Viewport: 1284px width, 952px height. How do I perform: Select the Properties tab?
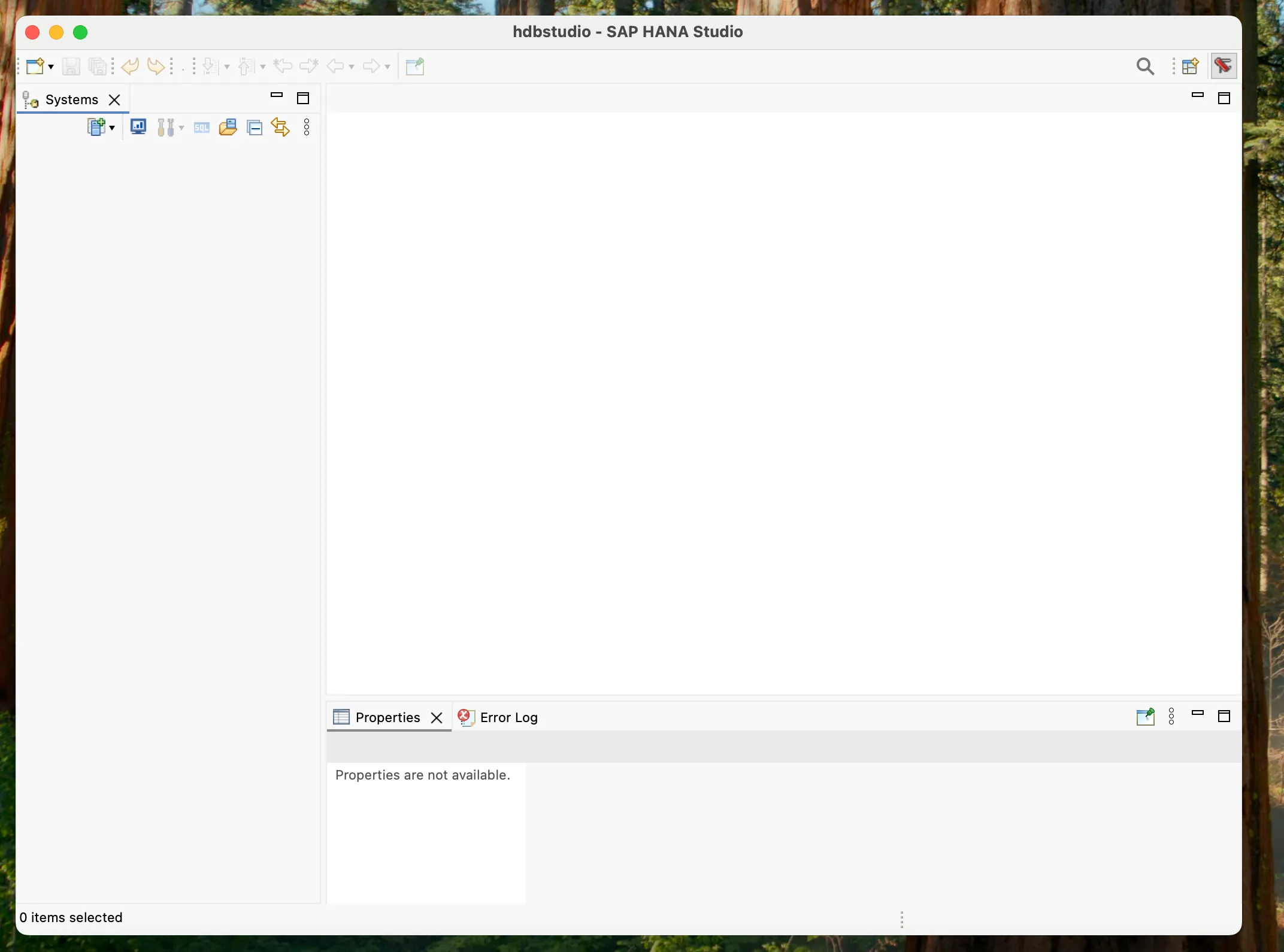pyautogui.click(x=387, y=717)
